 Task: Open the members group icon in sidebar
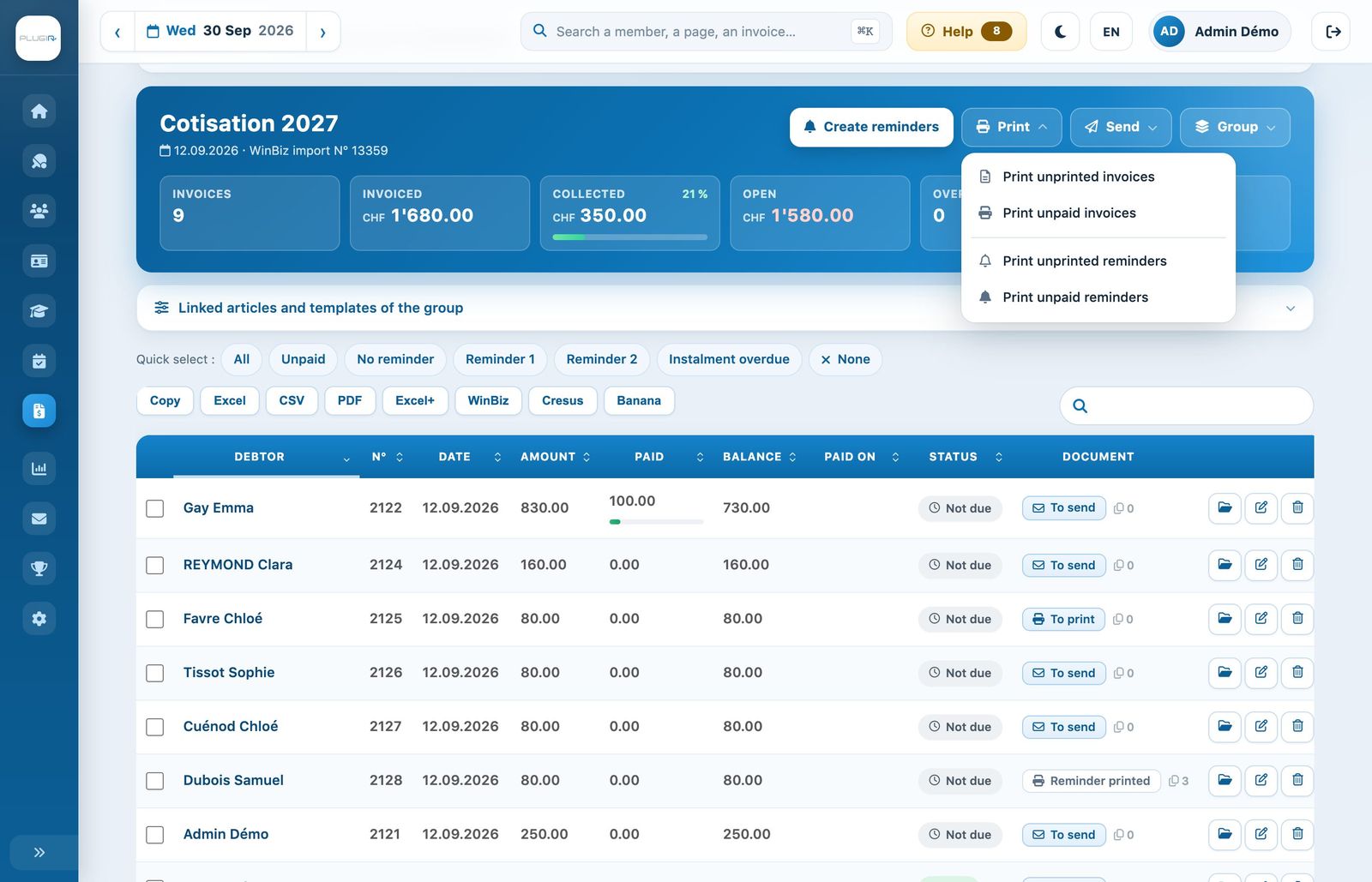39,211
